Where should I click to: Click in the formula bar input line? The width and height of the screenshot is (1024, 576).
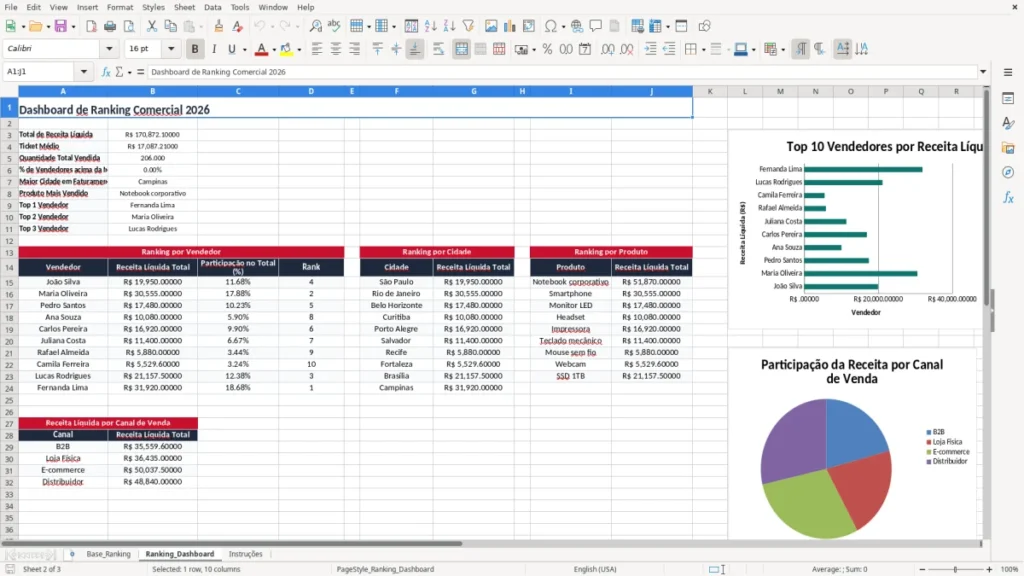coord(562,72)
